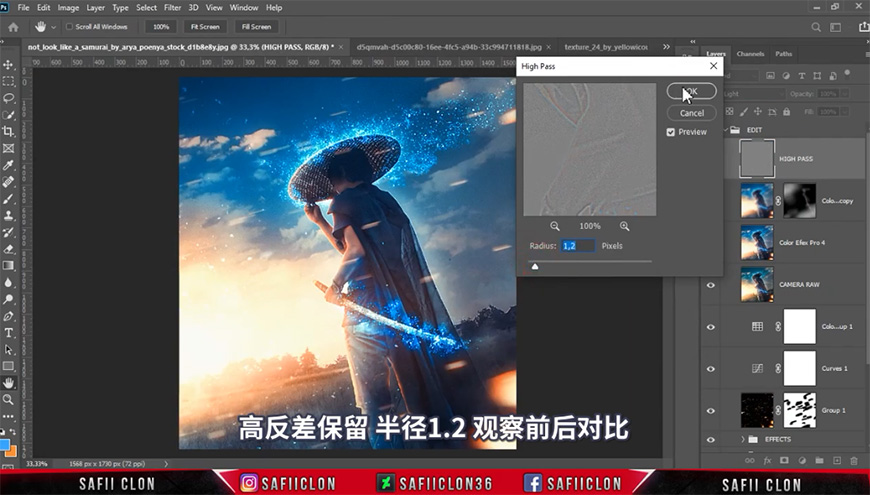This screenshot has width=870, height=495.
Task: Select the Horizontal Type tool
Action: coord(8,332)
